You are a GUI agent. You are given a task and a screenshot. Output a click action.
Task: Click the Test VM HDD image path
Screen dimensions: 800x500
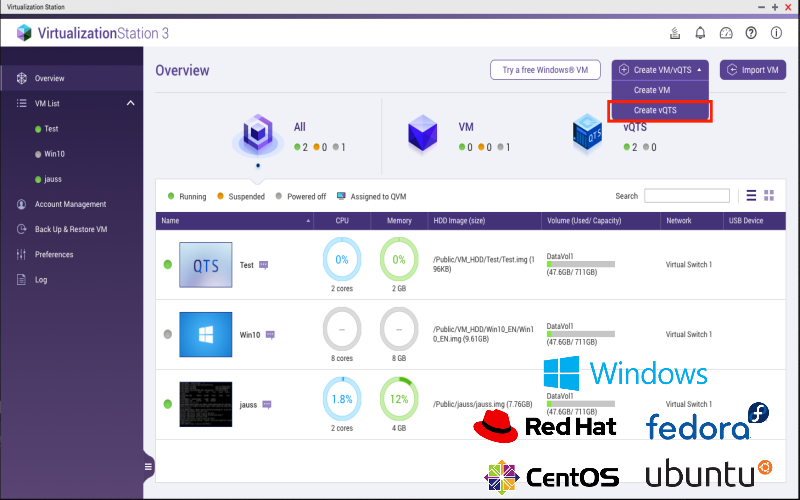point(484,264)
